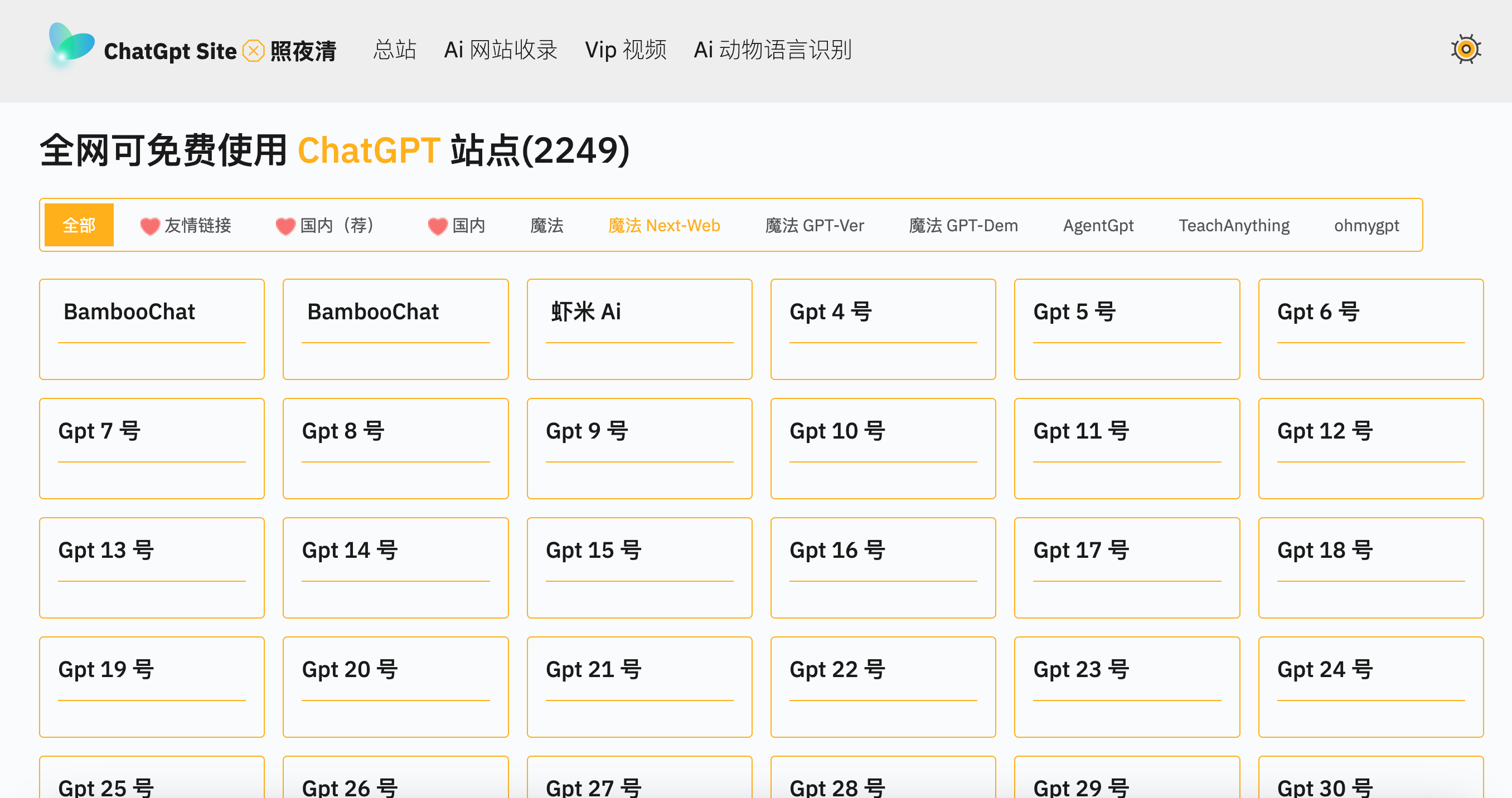Image resolution: width=1512 pixels, height=798 pixels.
Task: Select the 全部 filter
Action: click(79, 224)
